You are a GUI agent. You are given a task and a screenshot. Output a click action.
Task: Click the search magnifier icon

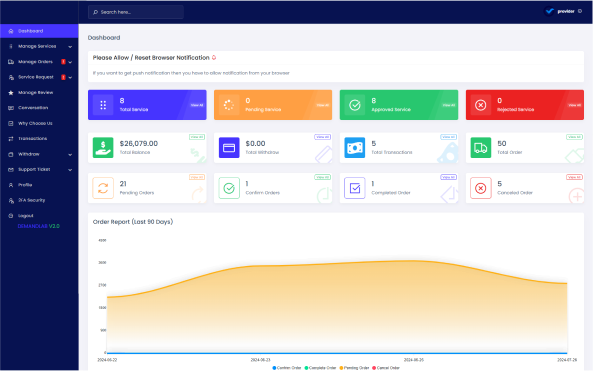[x=95, y=12]
